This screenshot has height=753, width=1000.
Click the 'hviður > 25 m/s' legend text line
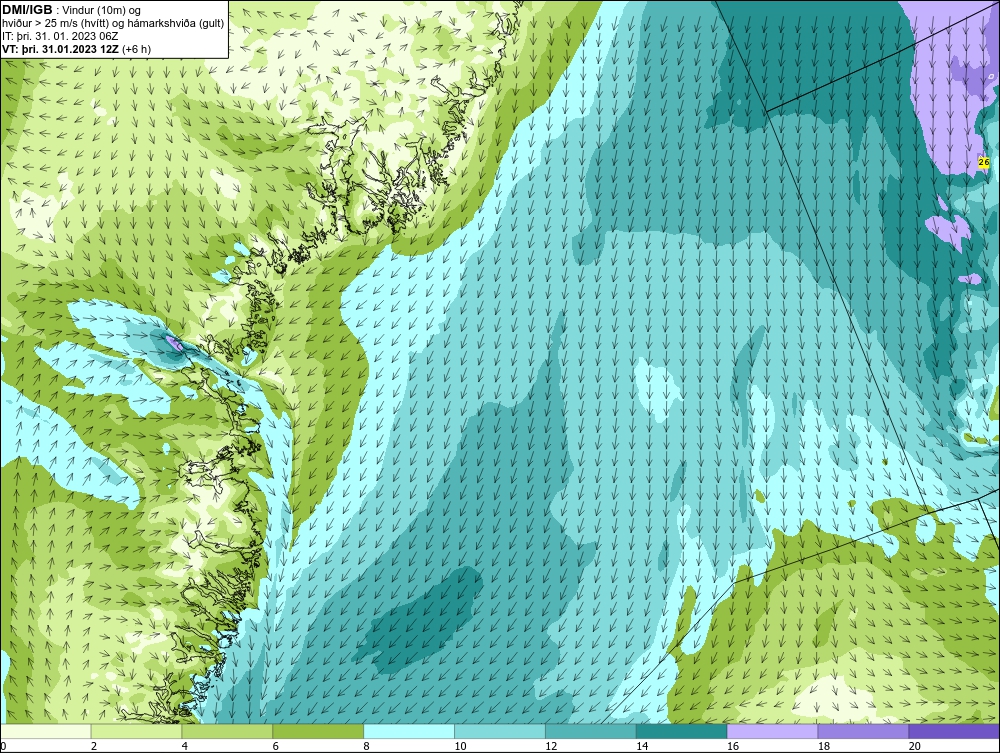[113, 24]
